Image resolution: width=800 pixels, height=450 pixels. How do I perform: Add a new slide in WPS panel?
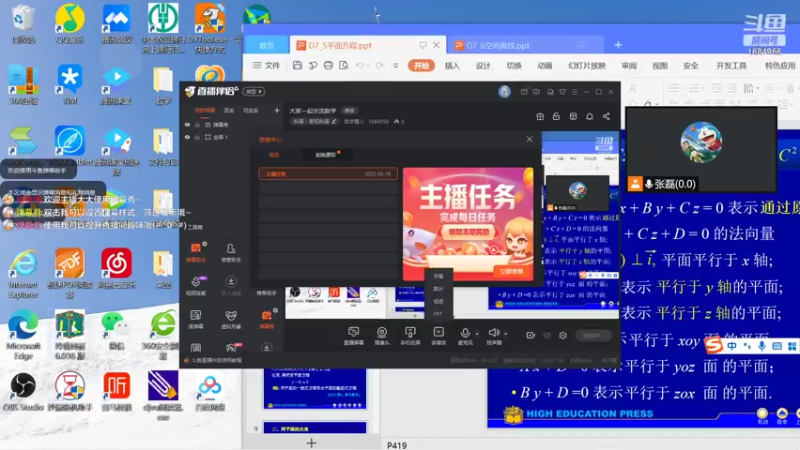pyautogui.click(x=311, y=443)
